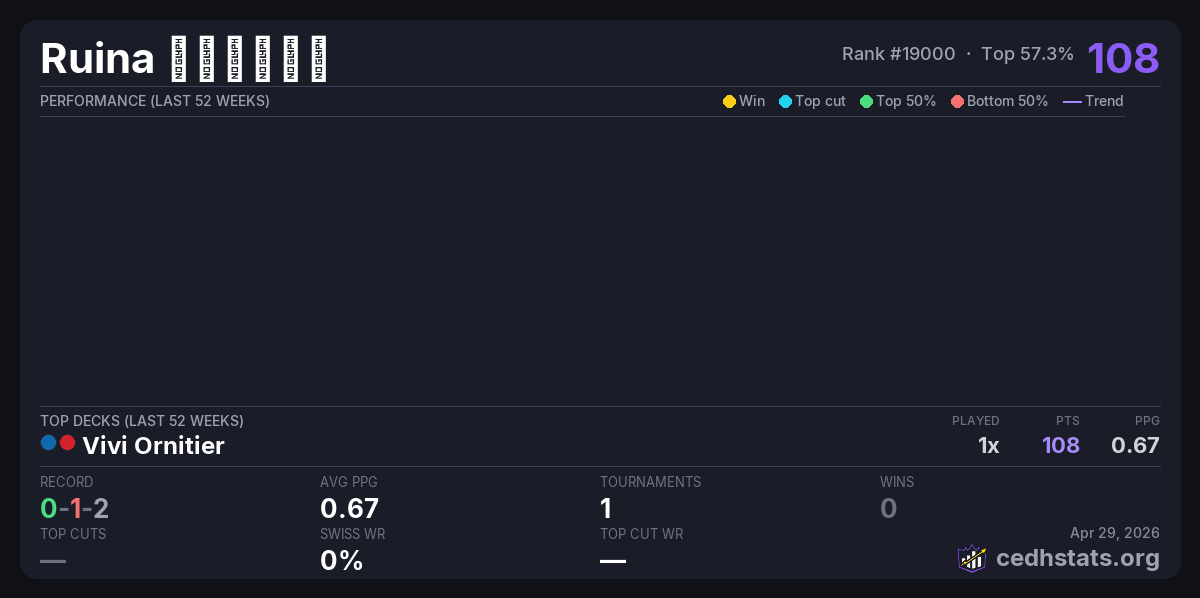Open the Vivi Ornitier deck entry

(153, 445)
